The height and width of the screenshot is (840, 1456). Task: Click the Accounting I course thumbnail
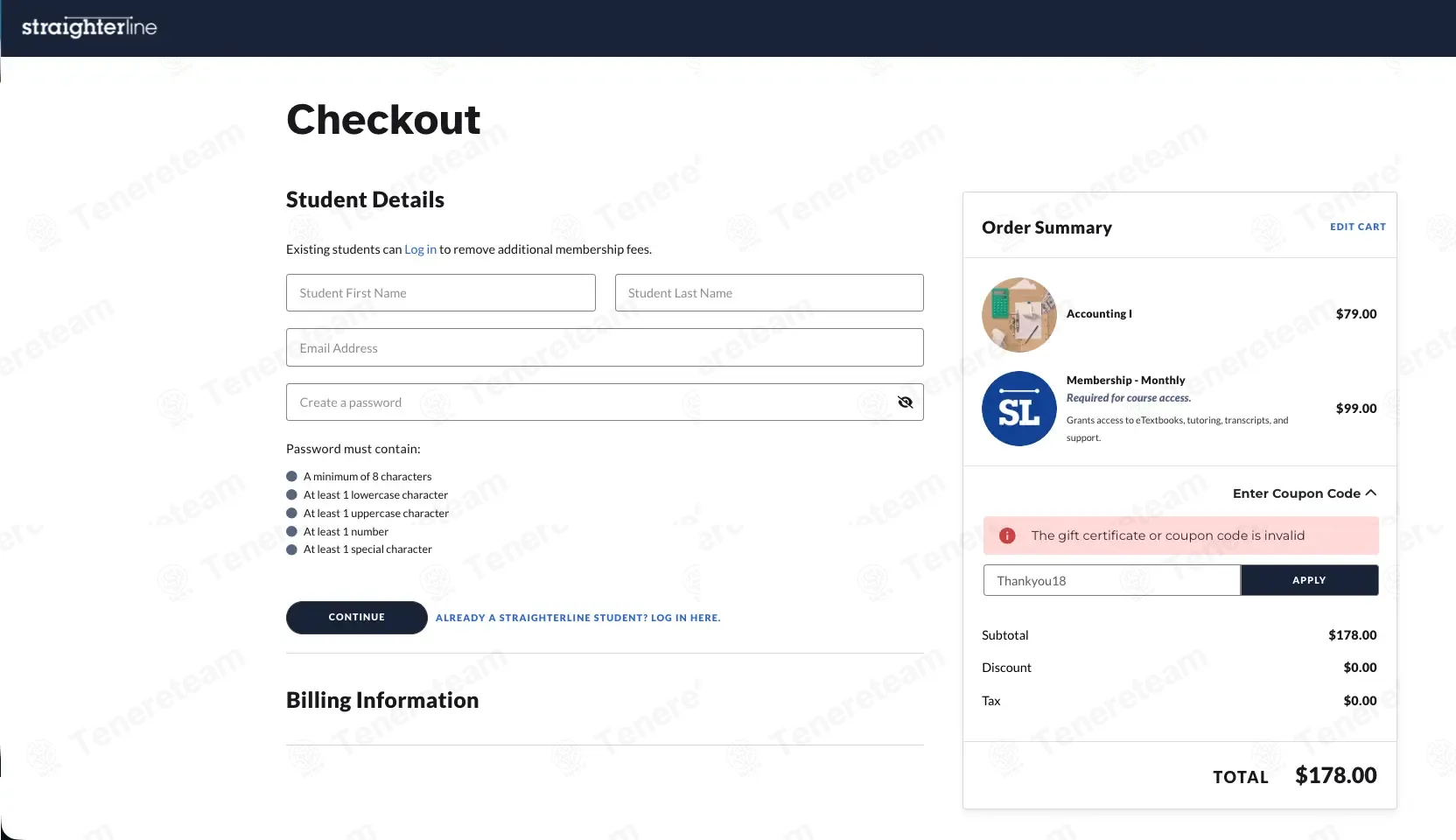coord(1019,315)
